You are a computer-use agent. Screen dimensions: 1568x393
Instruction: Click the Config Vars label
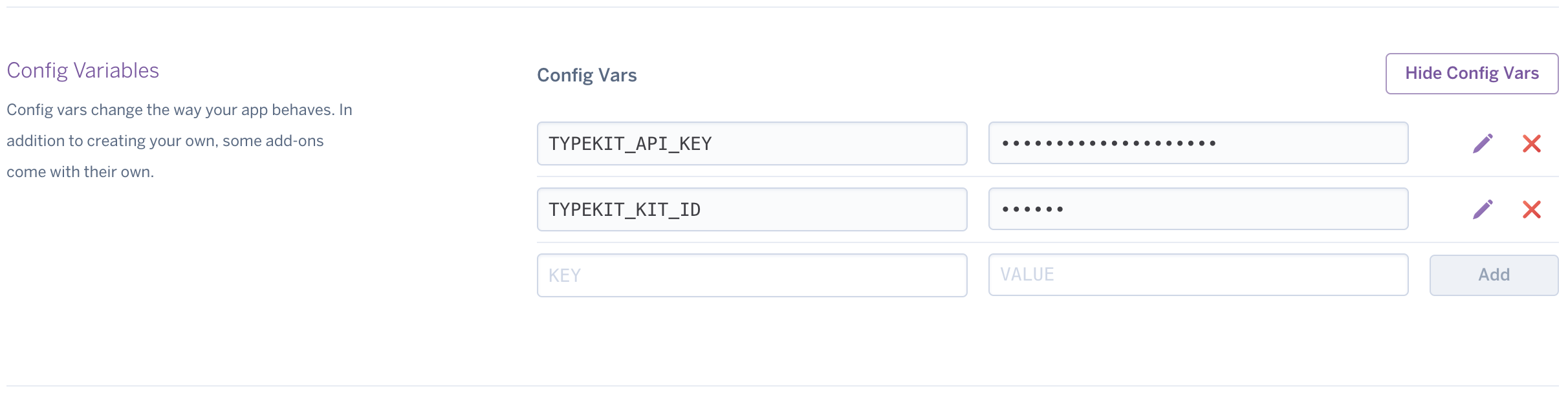pos(587,76)
